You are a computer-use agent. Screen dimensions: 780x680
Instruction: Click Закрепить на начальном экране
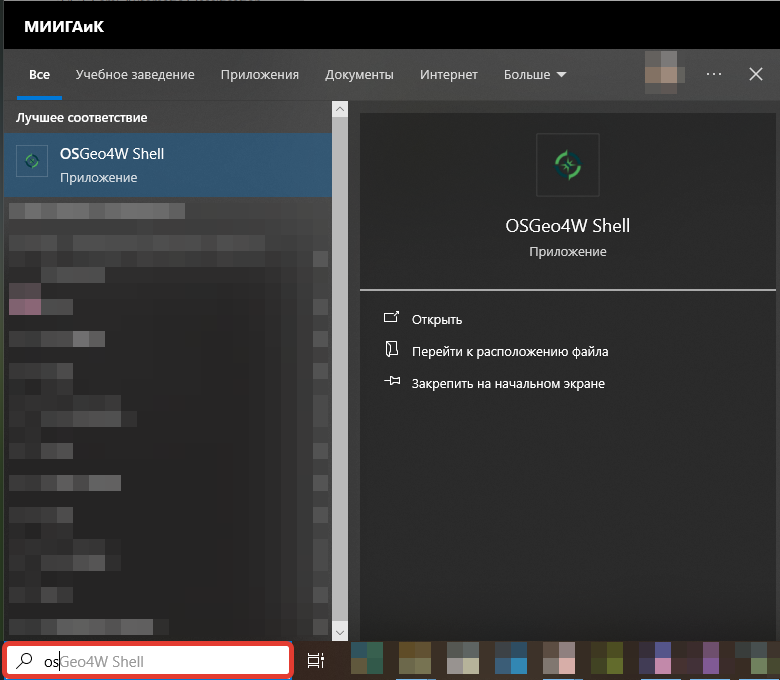click(508, 384)
